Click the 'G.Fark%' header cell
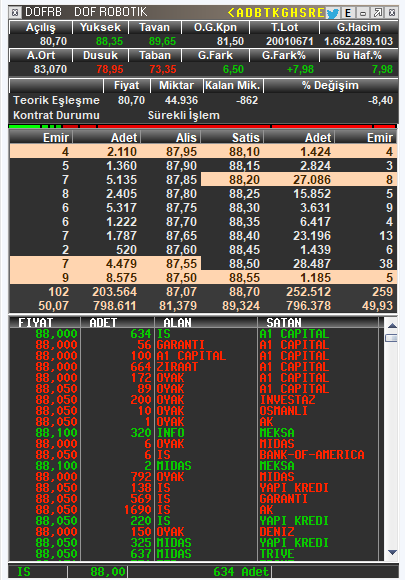405x580 pixels. (284, 55)
